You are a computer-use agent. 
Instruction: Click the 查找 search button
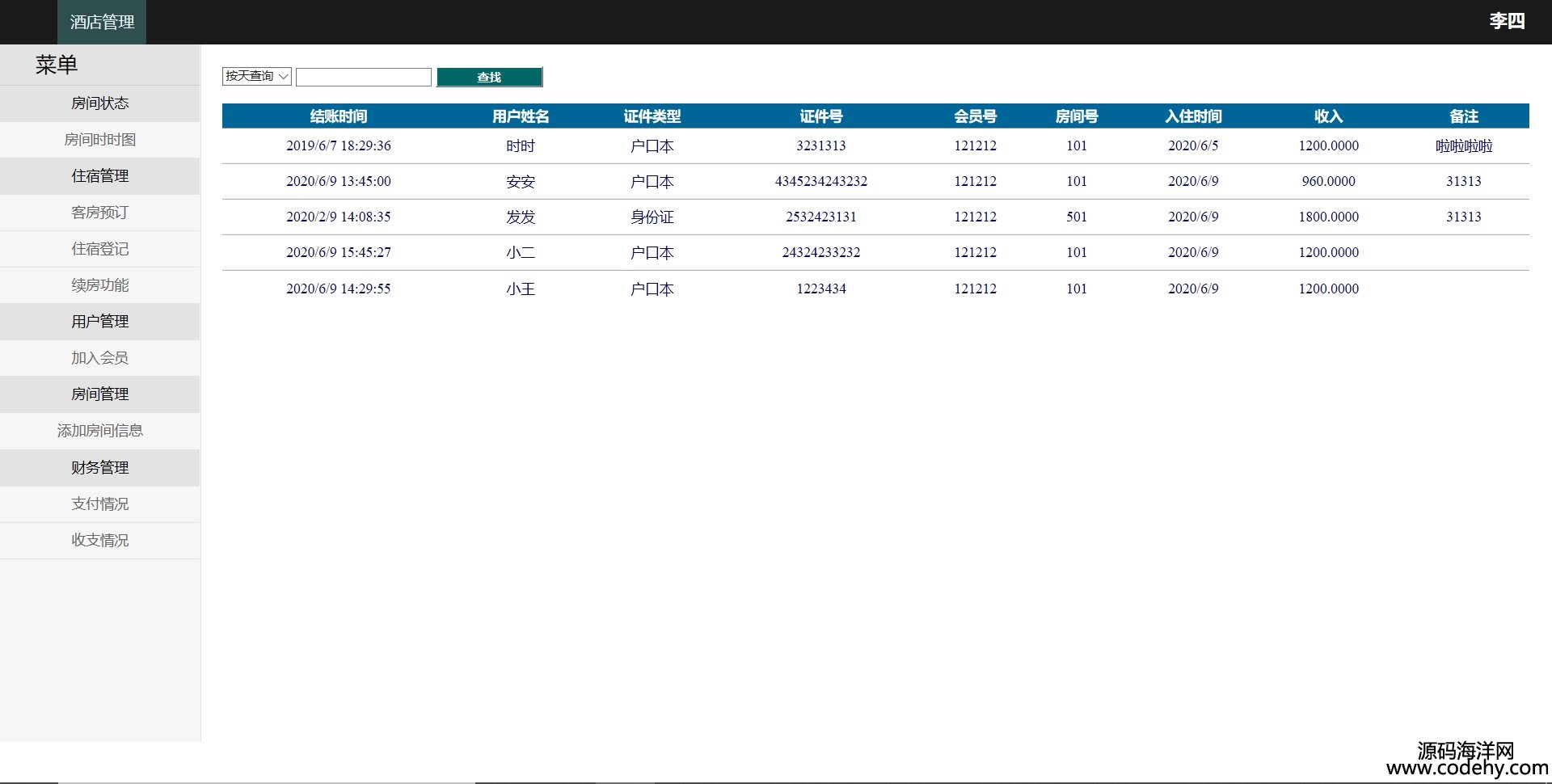tap(489, 77)
